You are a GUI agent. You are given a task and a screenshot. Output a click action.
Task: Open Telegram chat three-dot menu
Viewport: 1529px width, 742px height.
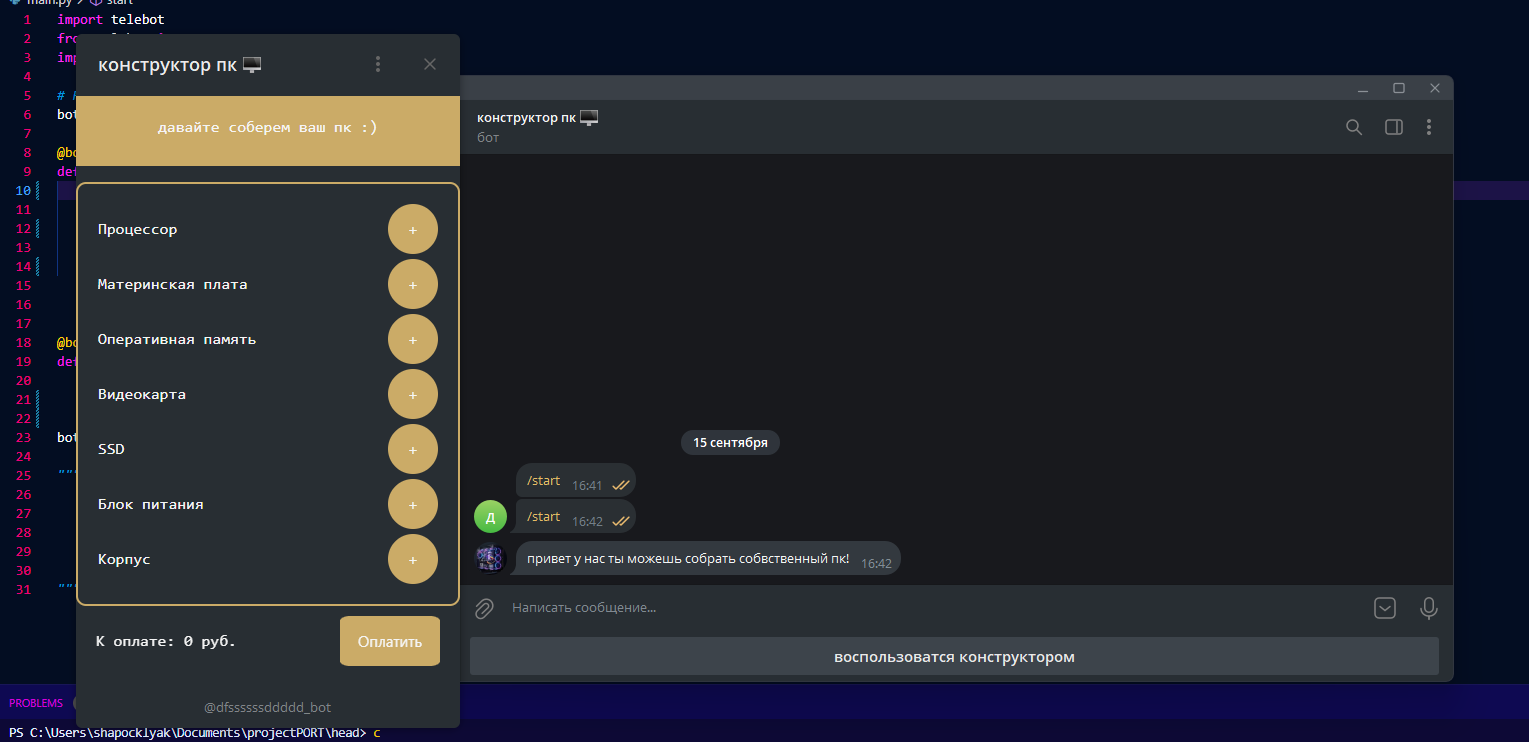pyautogui.click(x=1429, y=127)
